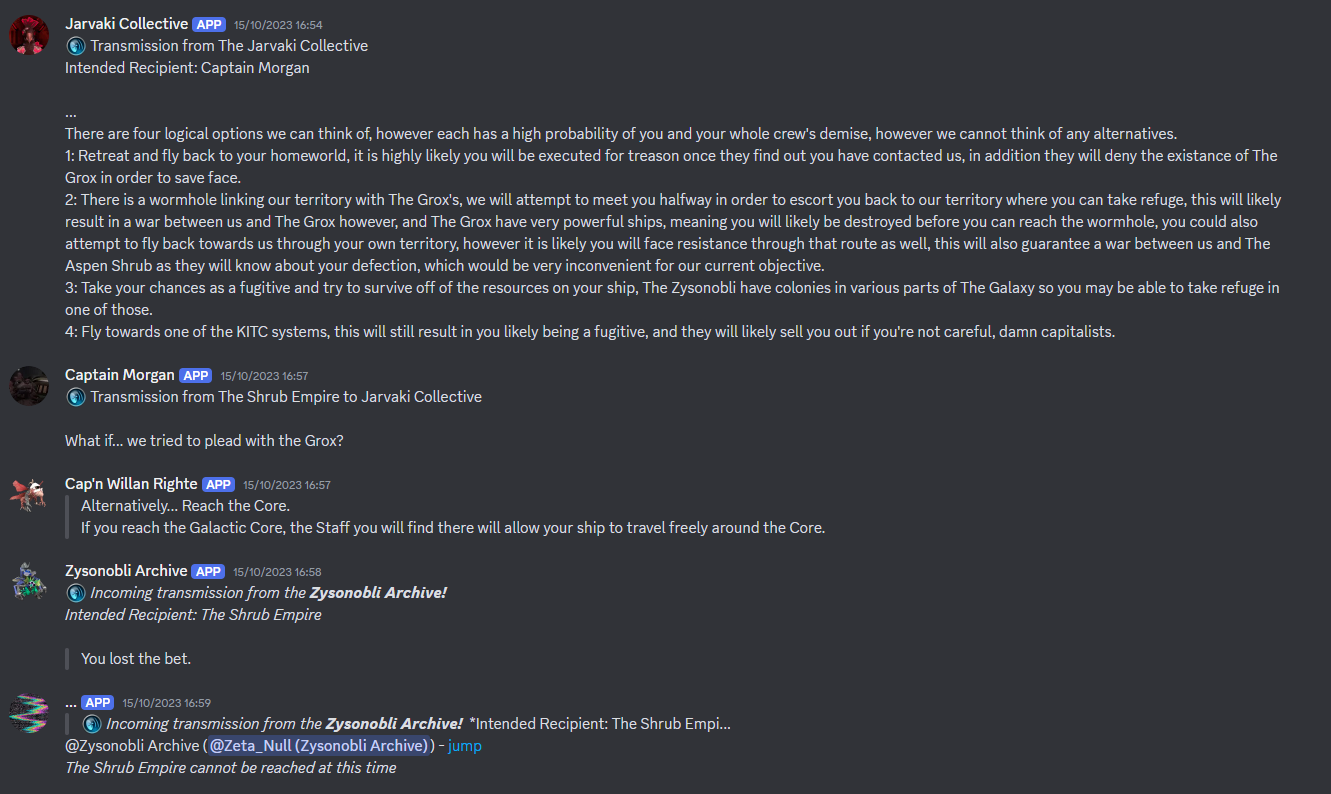
Task: Click transmission icon in the last quoted message
Action: pos(93,724)
